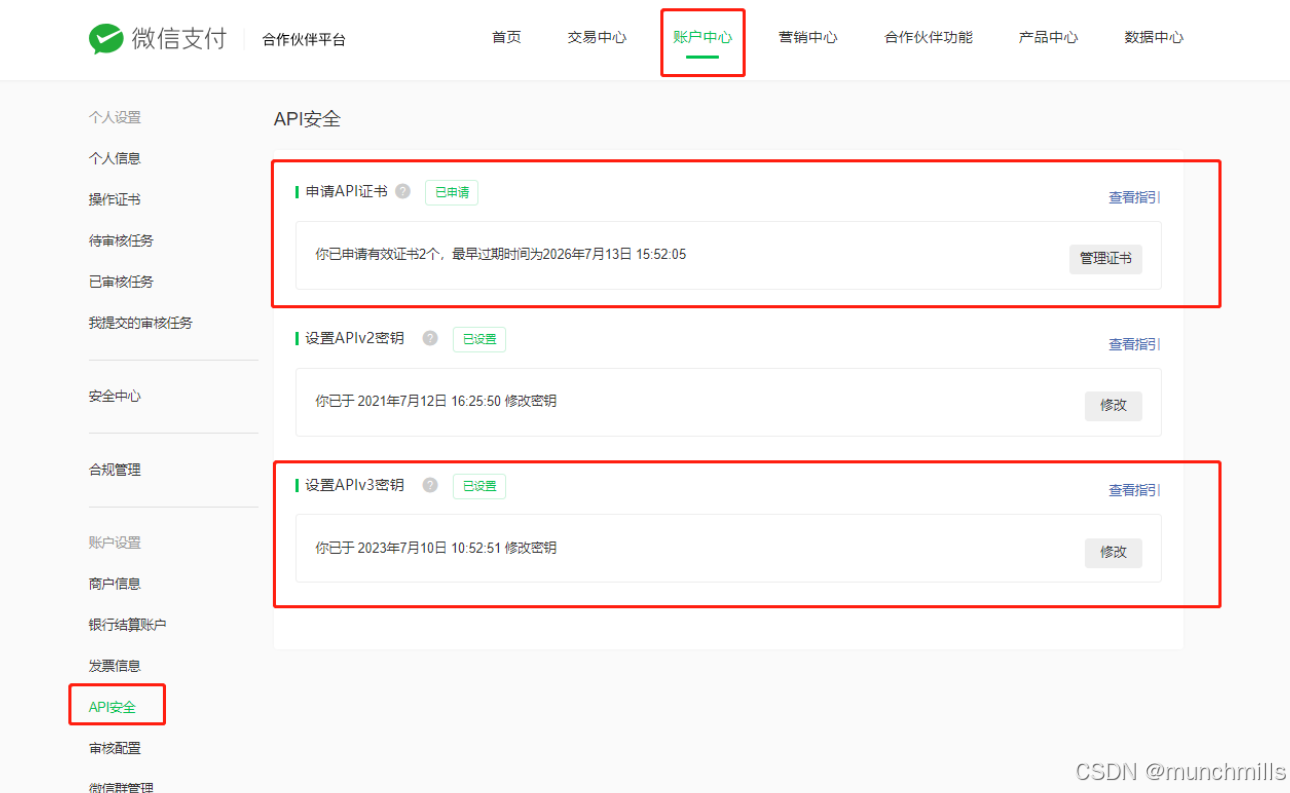Click the 已设置 badge on APIv3 section

[479, 486]
